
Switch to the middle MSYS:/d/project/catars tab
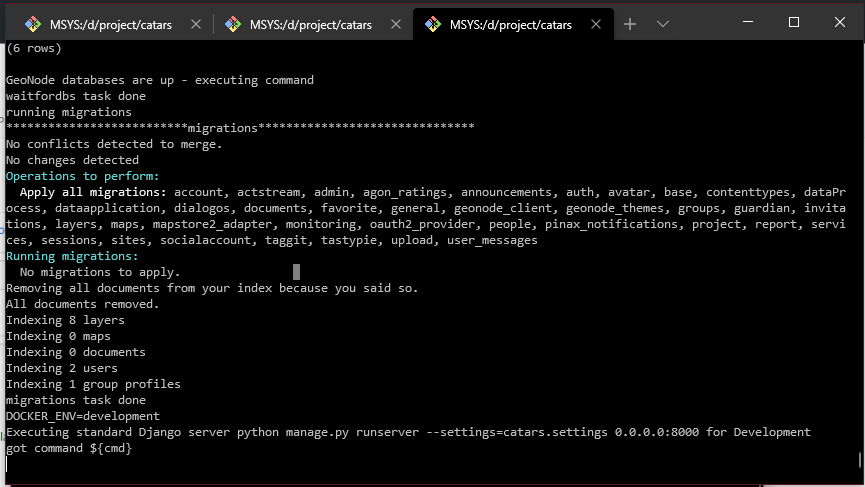[x=311, y=25]
